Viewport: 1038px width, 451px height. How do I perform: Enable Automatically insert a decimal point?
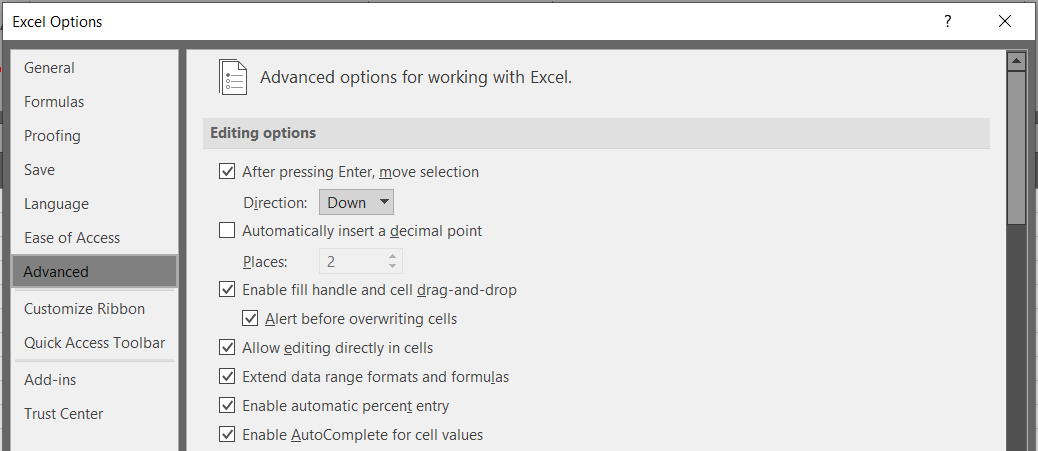coord(227,230)
